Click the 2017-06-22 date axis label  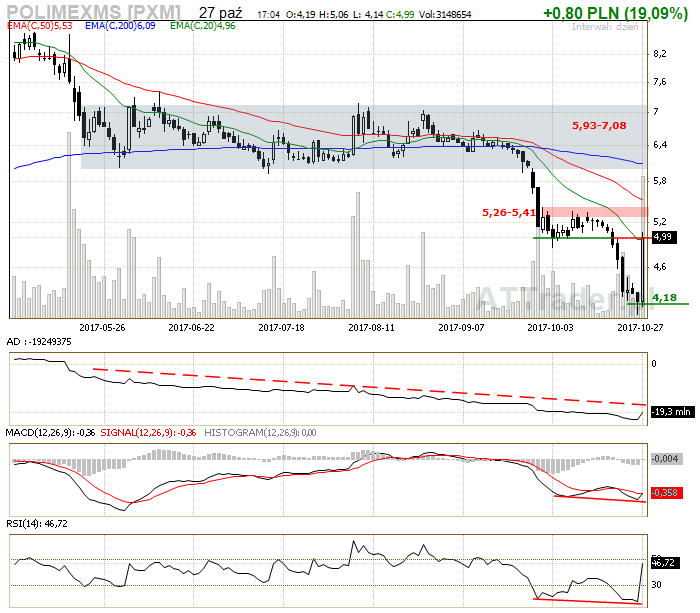point(192,328)
